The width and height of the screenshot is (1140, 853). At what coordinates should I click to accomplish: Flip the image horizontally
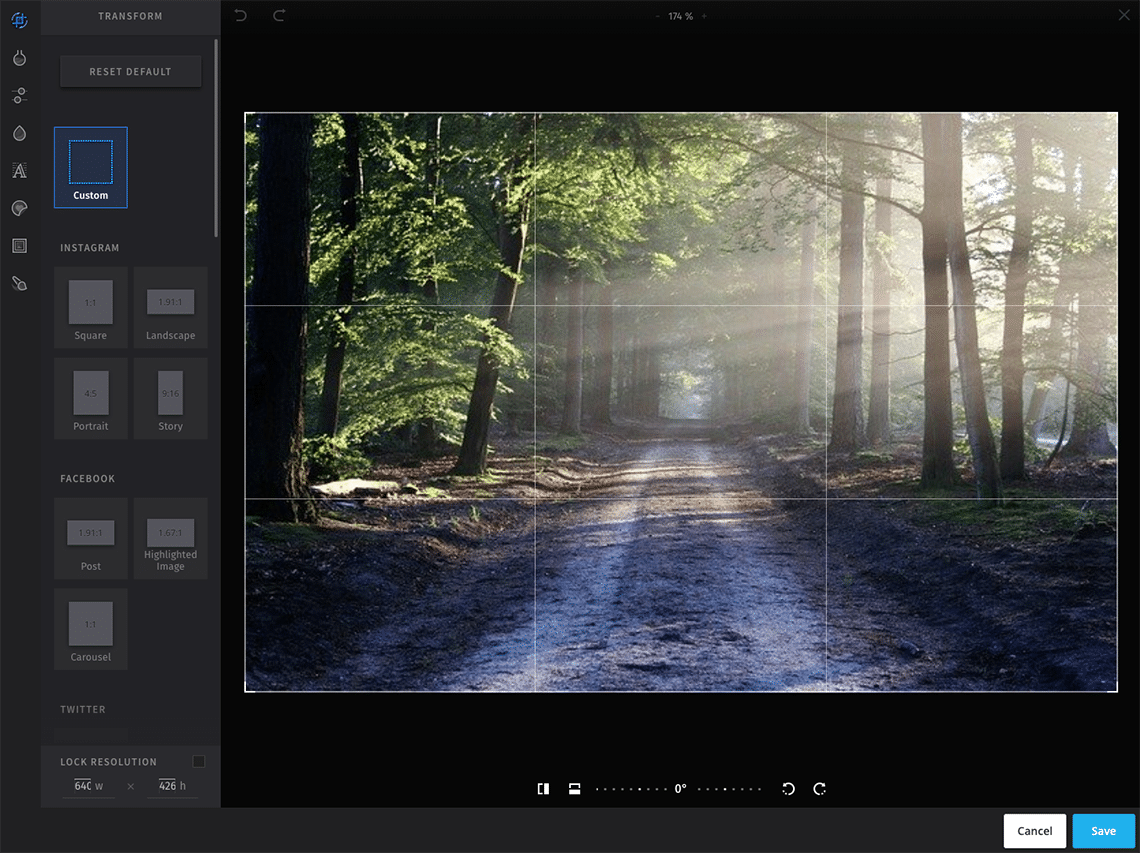pos(543,789)
